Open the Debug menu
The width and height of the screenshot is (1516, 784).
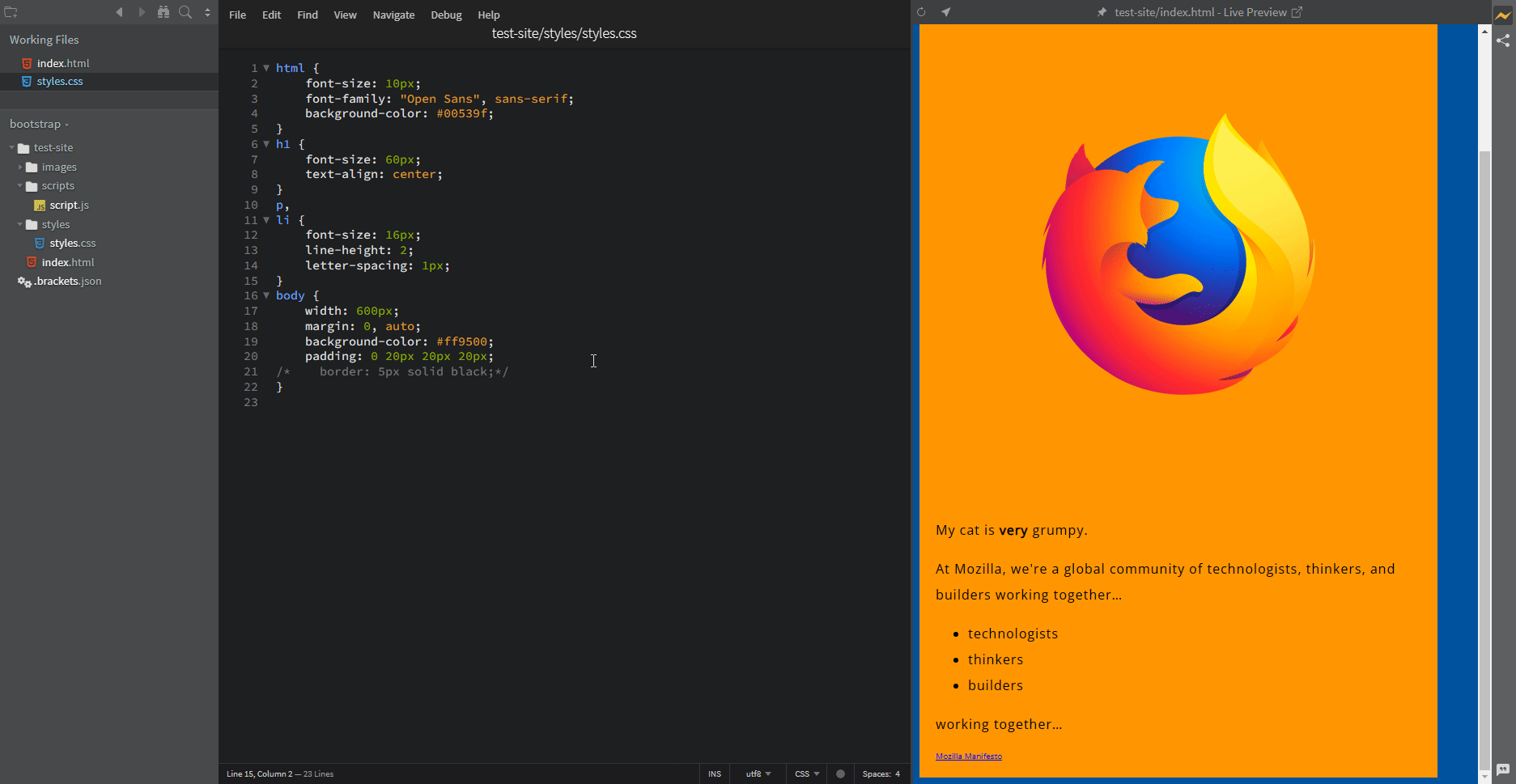446,15
